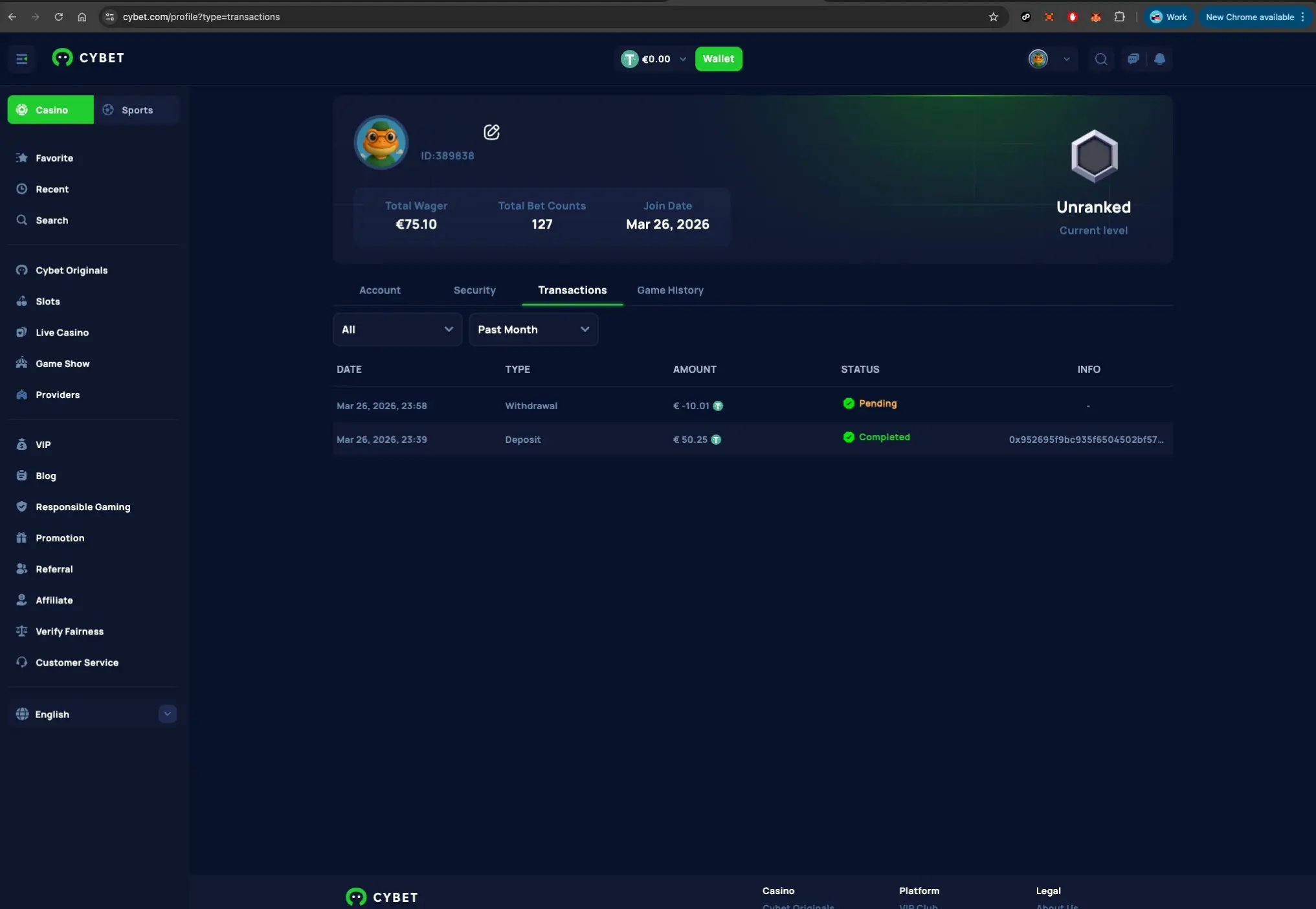Screen dimensions: 1316x909
Task: Open the notifications bell
Action: [1159, 59]
